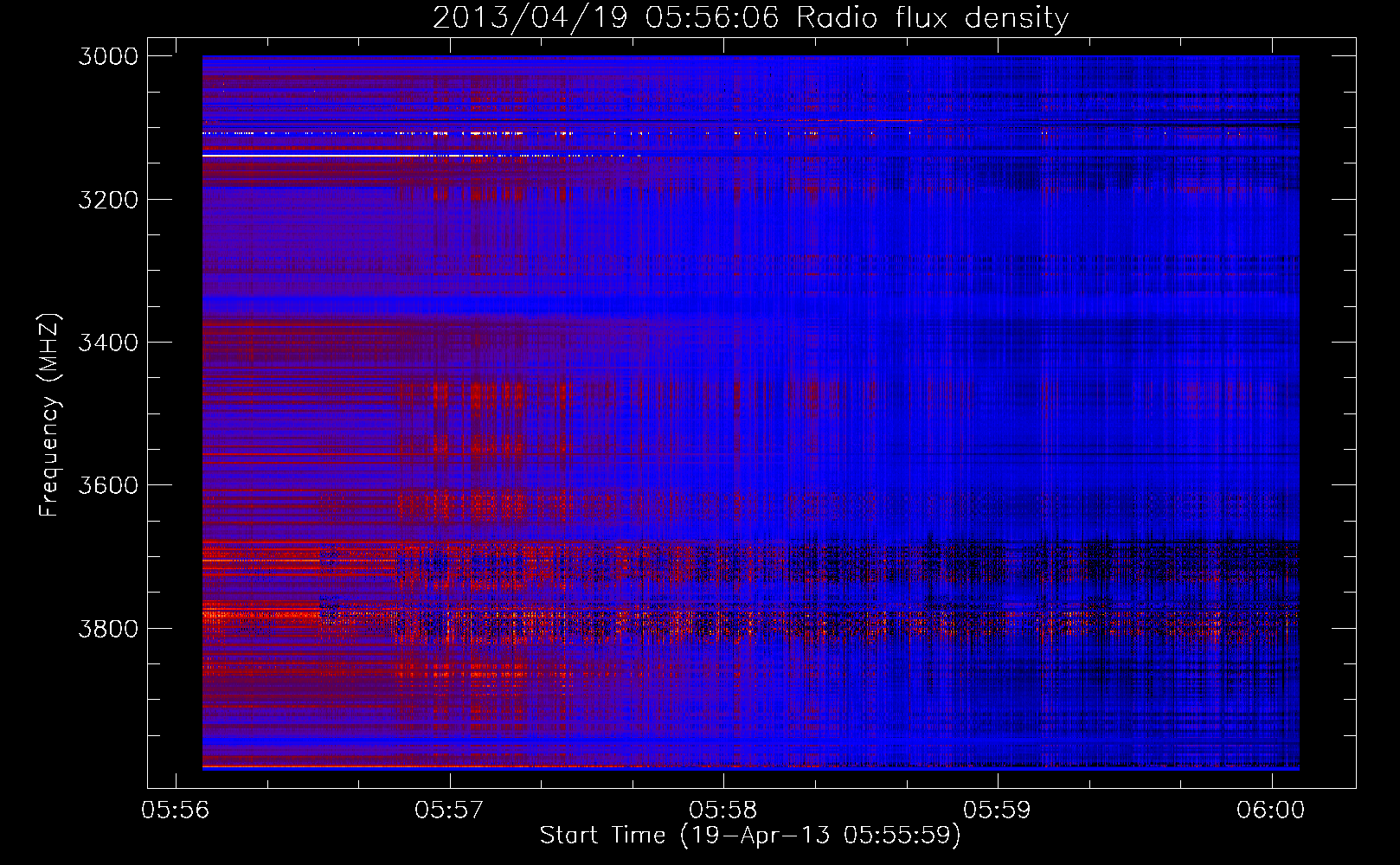Viewport: 1400px width, 865px height.
Task: Click the 05:59 time axis label
Action: click(x=998, y=810)
